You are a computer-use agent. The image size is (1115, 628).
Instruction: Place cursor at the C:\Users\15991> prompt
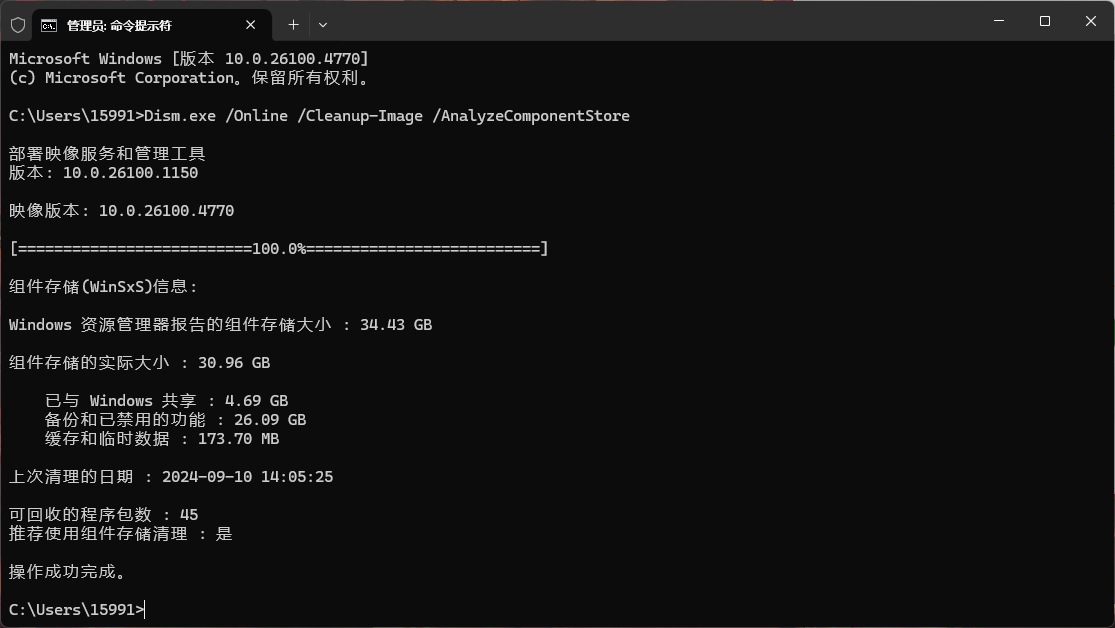pos(77,609)
